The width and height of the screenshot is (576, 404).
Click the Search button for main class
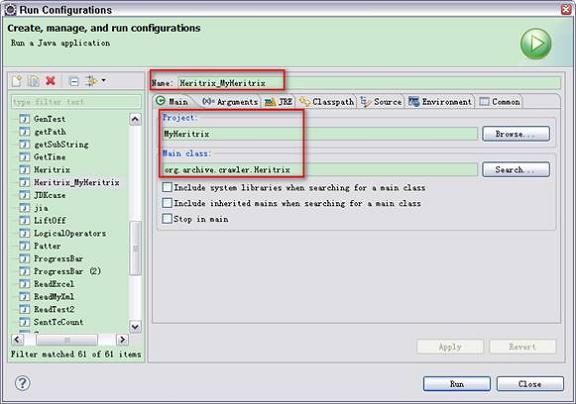coord(516,169)
